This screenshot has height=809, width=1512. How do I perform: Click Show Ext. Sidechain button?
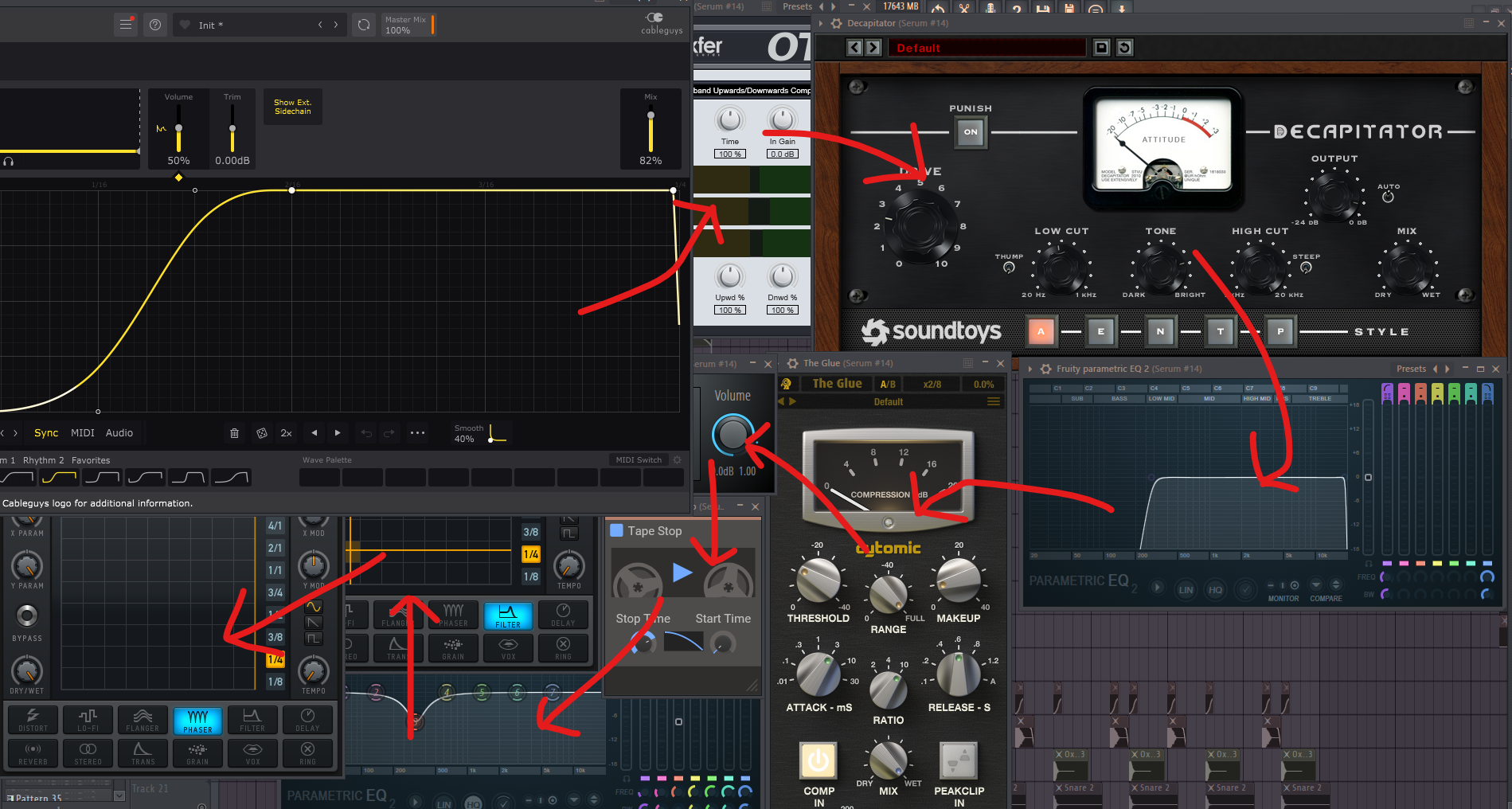[x=293, y=107]
